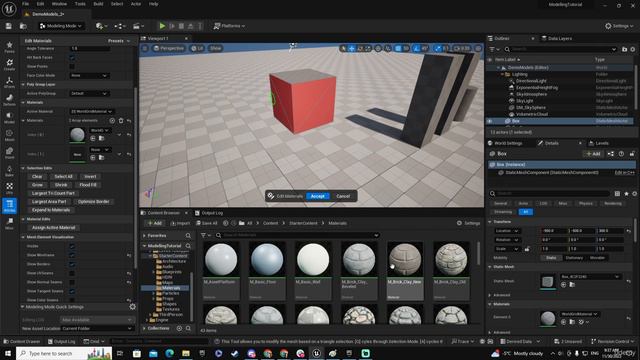Collapse Lighting folder in Outliner
Screen dimensions: 640x360
[x=502, y=74]
